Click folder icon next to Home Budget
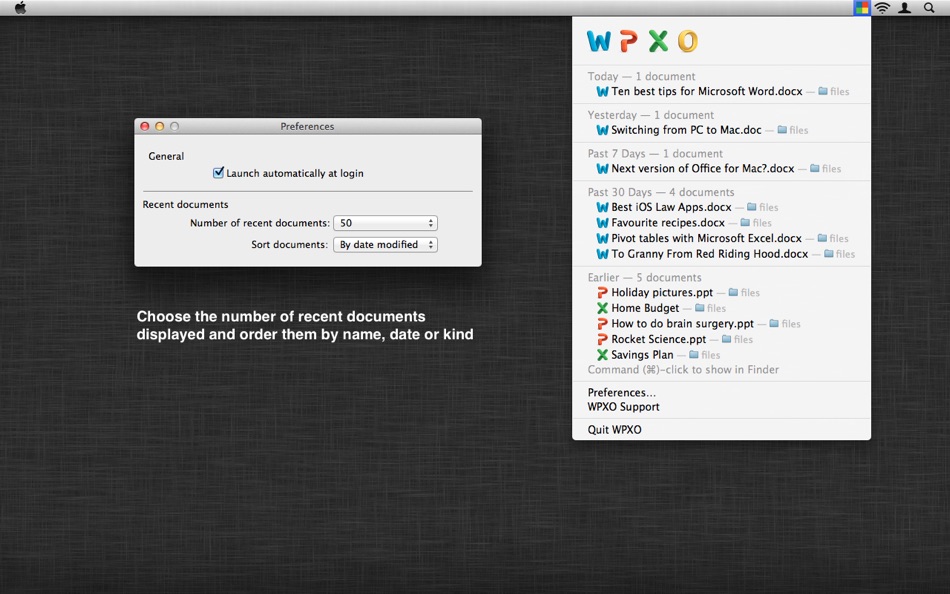Viewport: 950px width, 594px height. tap(699, 309)
